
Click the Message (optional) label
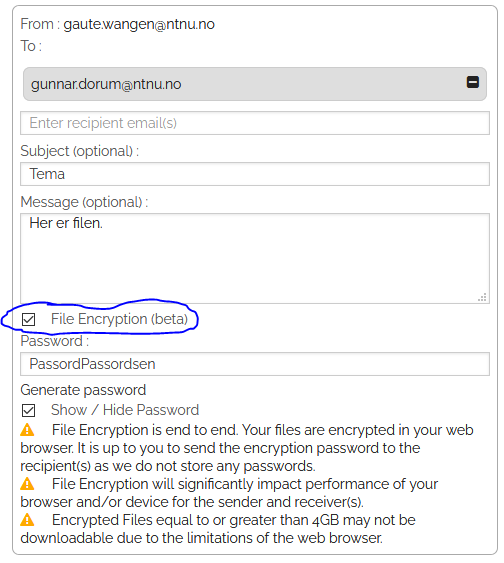click(x=84, y=202)
